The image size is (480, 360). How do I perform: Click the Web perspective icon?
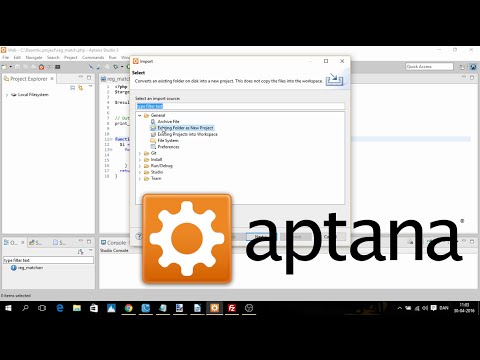point(473,67)
